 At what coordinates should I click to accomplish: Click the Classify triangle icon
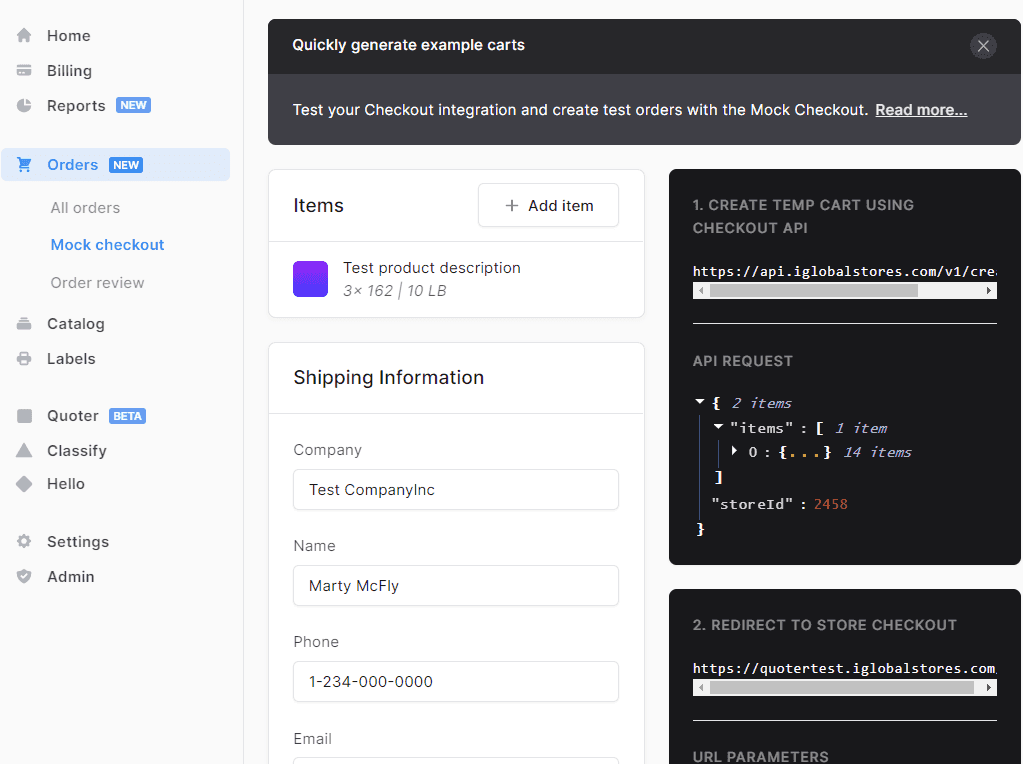pyautogui.click(x=24, y=451)
